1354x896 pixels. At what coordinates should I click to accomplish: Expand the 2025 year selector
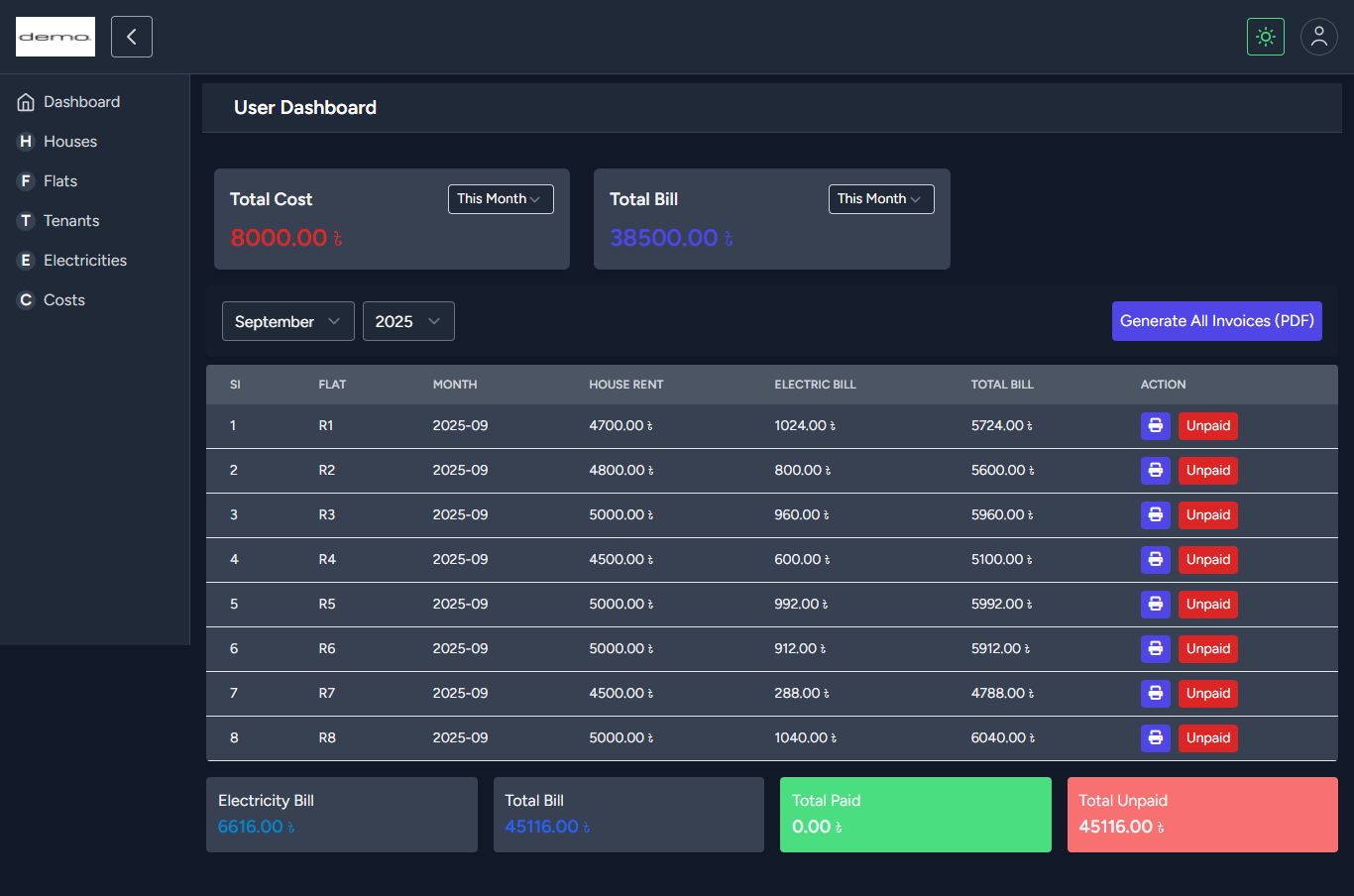(x=408, y=321)
